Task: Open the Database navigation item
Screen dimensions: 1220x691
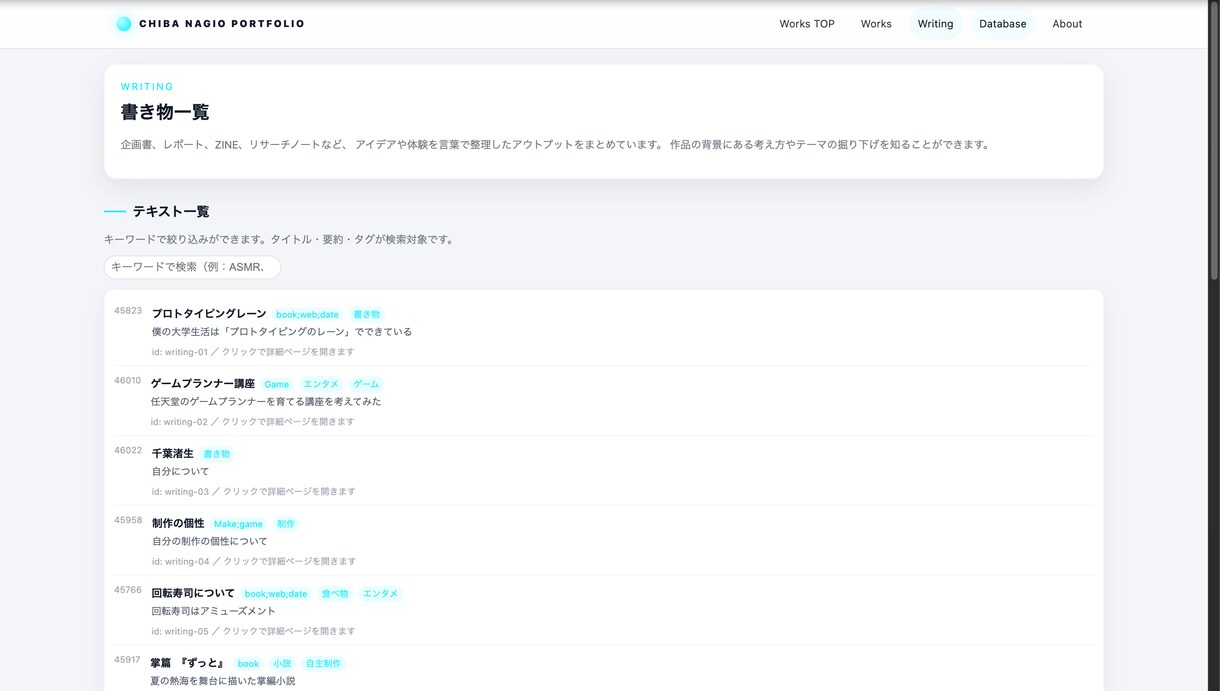Action: (x=1002, y=24)
